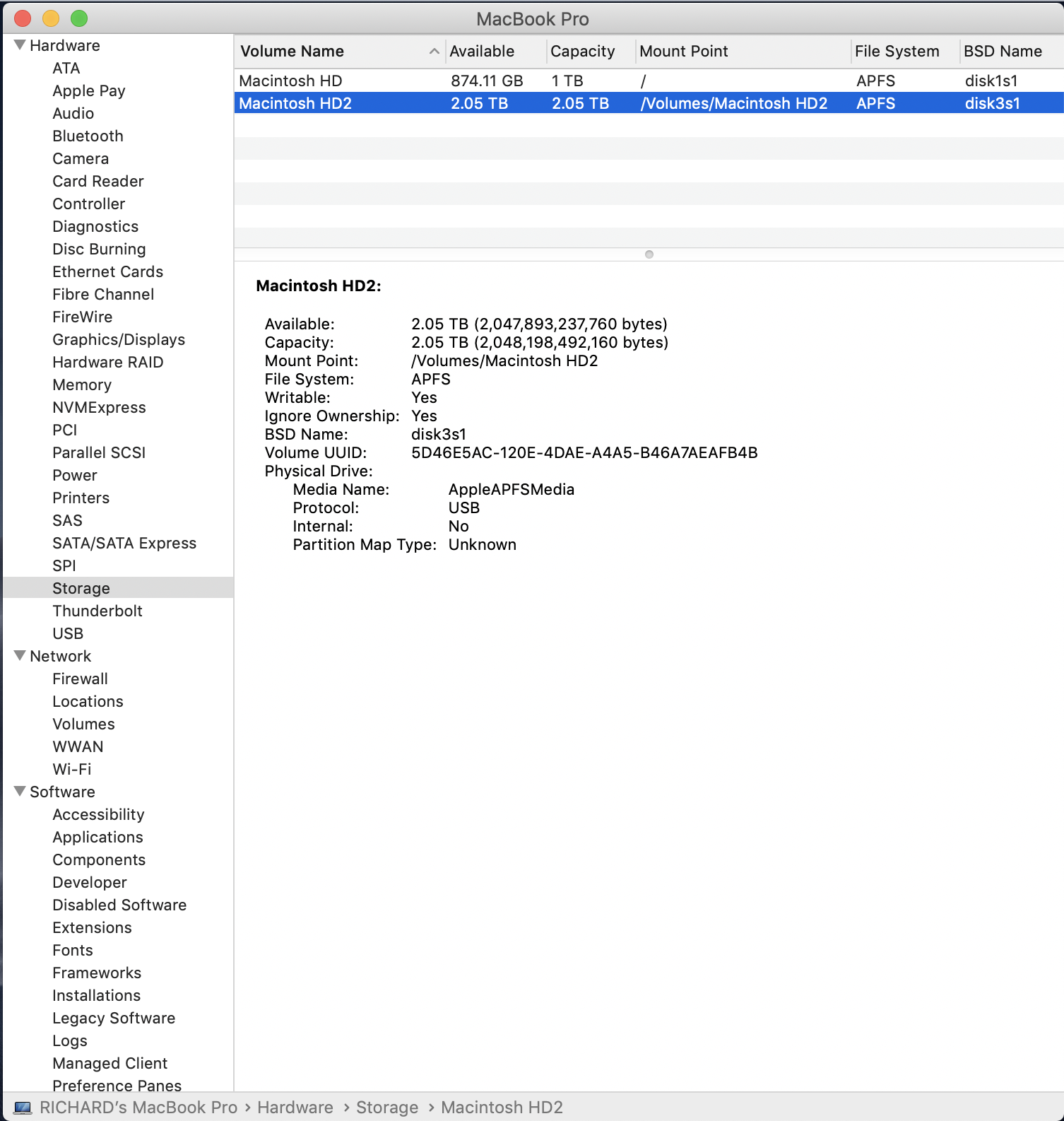Viewport: 1064px width, 1121px height.
Task: Open Ethernet Cards section
Action: coord(107,271)
